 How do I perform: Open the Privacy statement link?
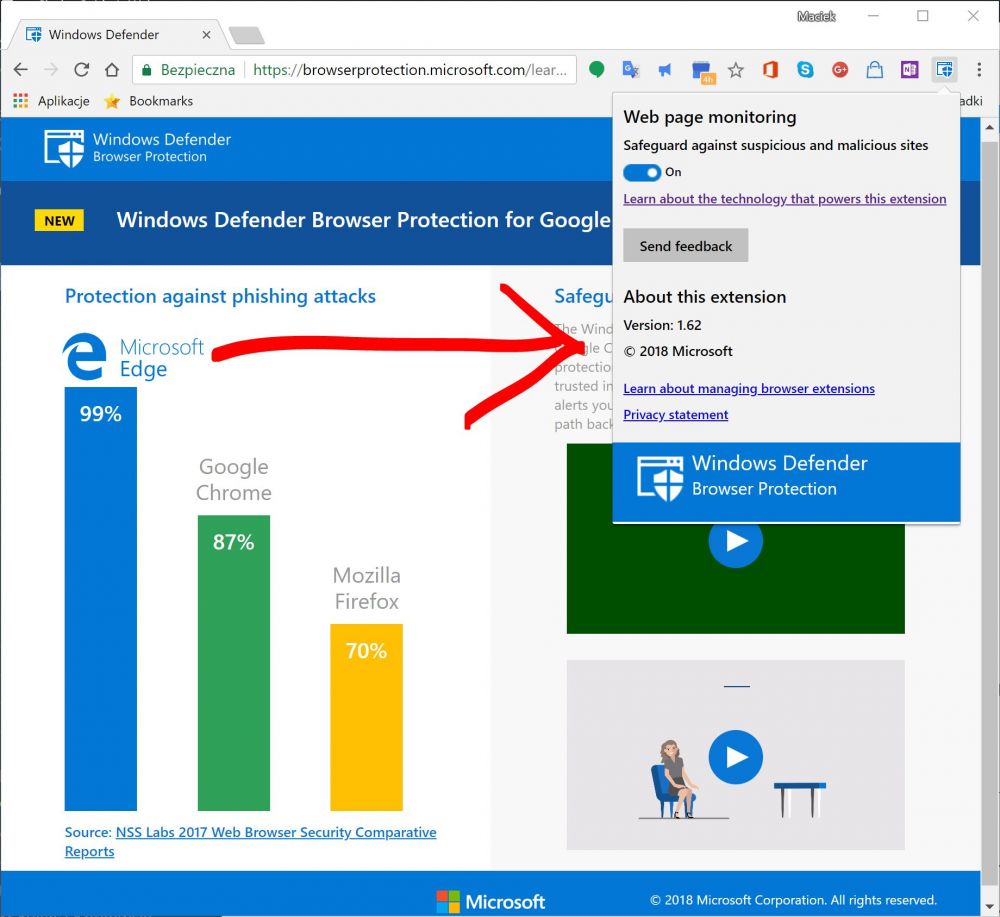pyautogui.click(x=675, y=414)
